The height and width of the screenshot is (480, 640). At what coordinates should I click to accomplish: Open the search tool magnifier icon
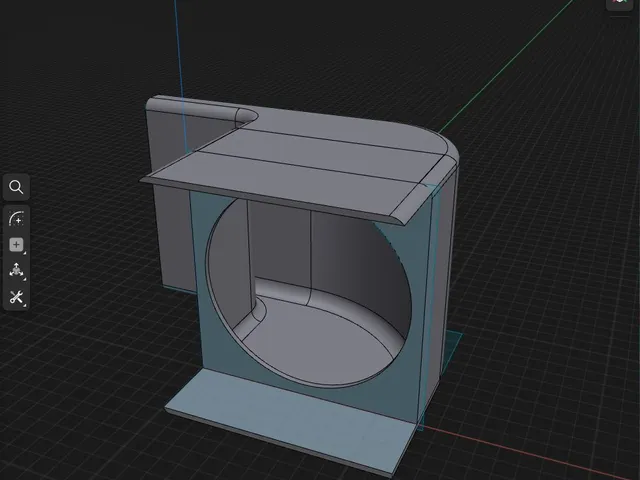16,187
